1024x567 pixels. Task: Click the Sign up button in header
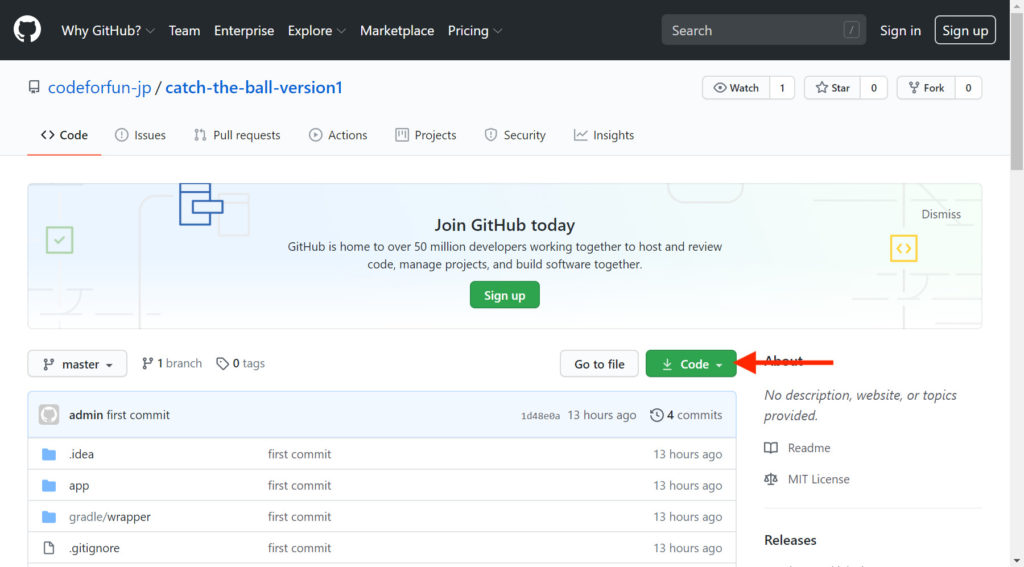click(965, 30)
